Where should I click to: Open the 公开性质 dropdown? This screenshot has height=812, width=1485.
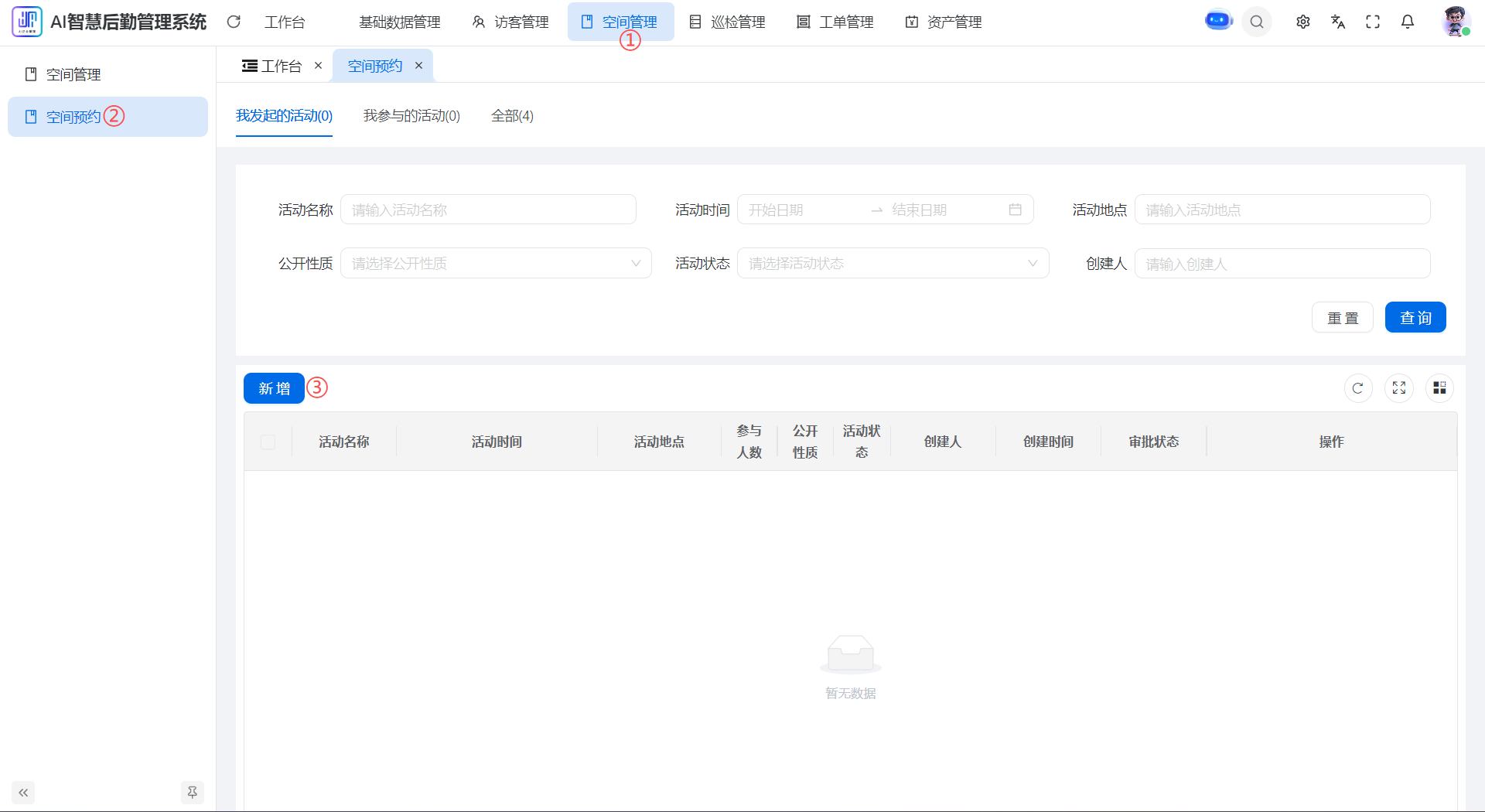495,264
